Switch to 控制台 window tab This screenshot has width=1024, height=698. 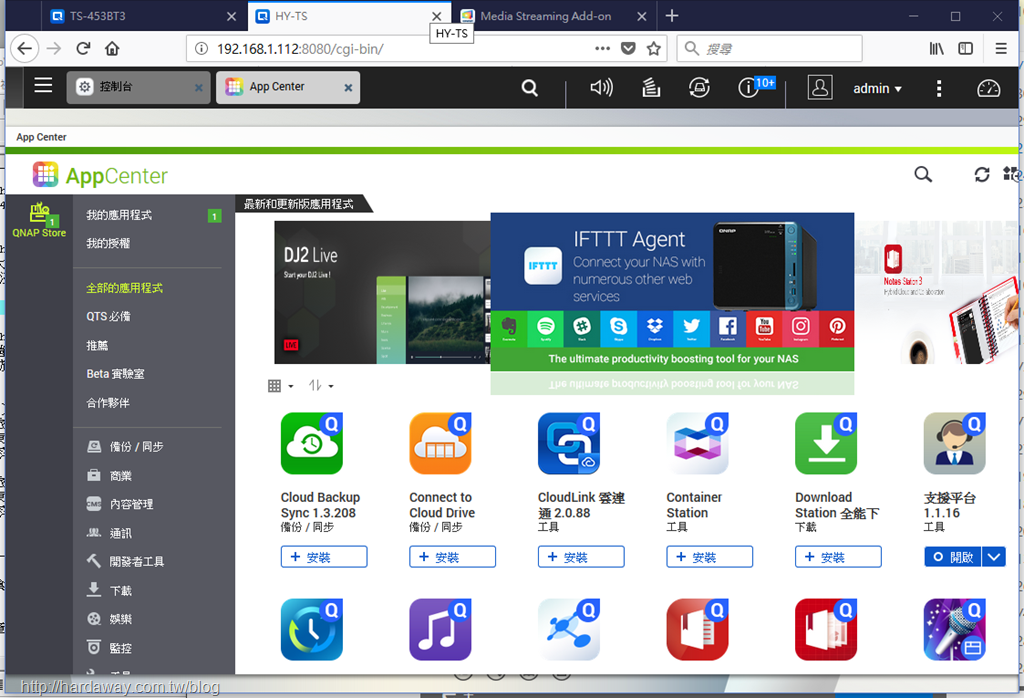pyautogui.click(x=137, y=87)
